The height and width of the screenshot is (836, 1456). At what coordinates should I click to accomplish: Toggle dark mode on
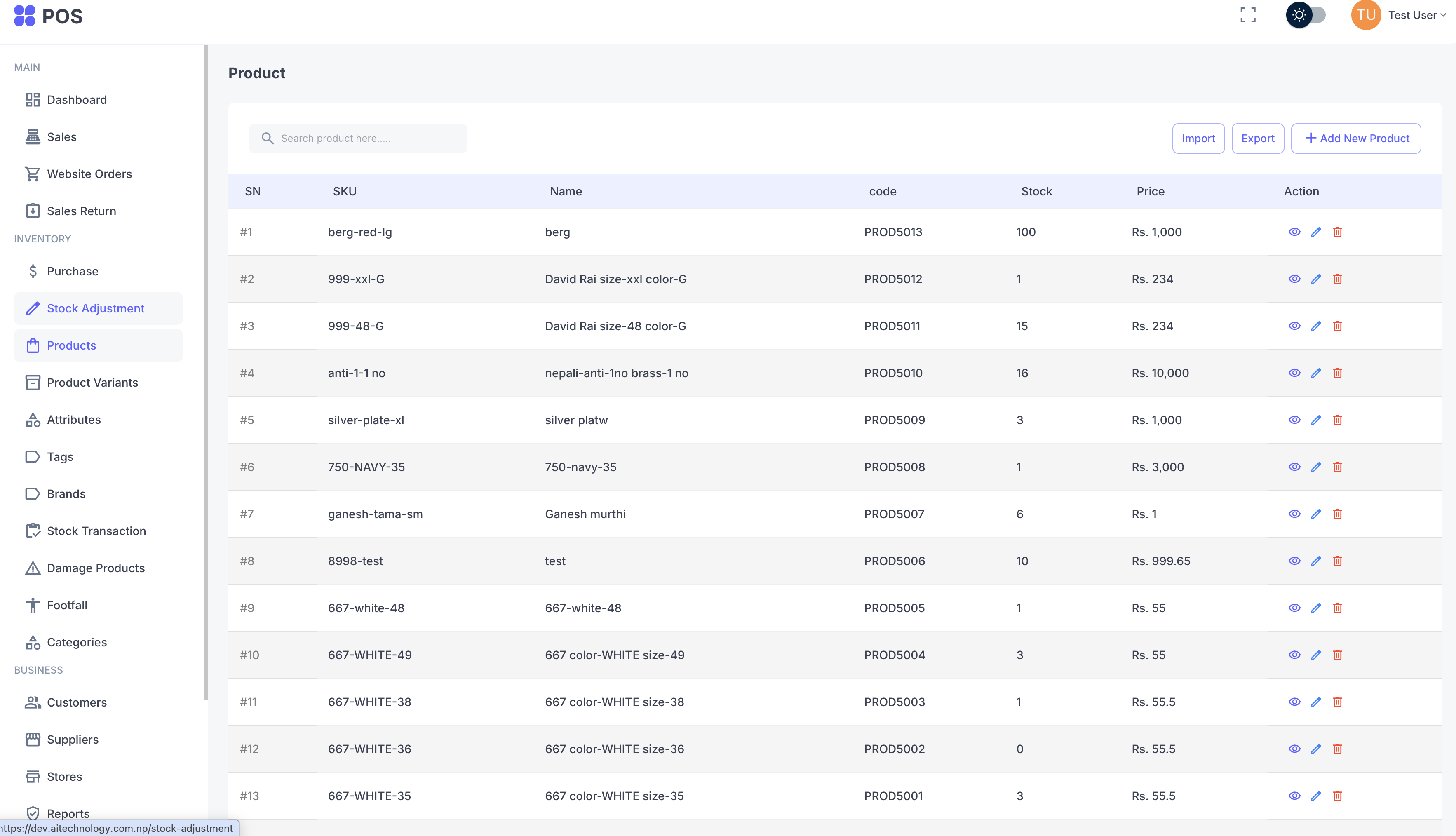pos(1307,16)
